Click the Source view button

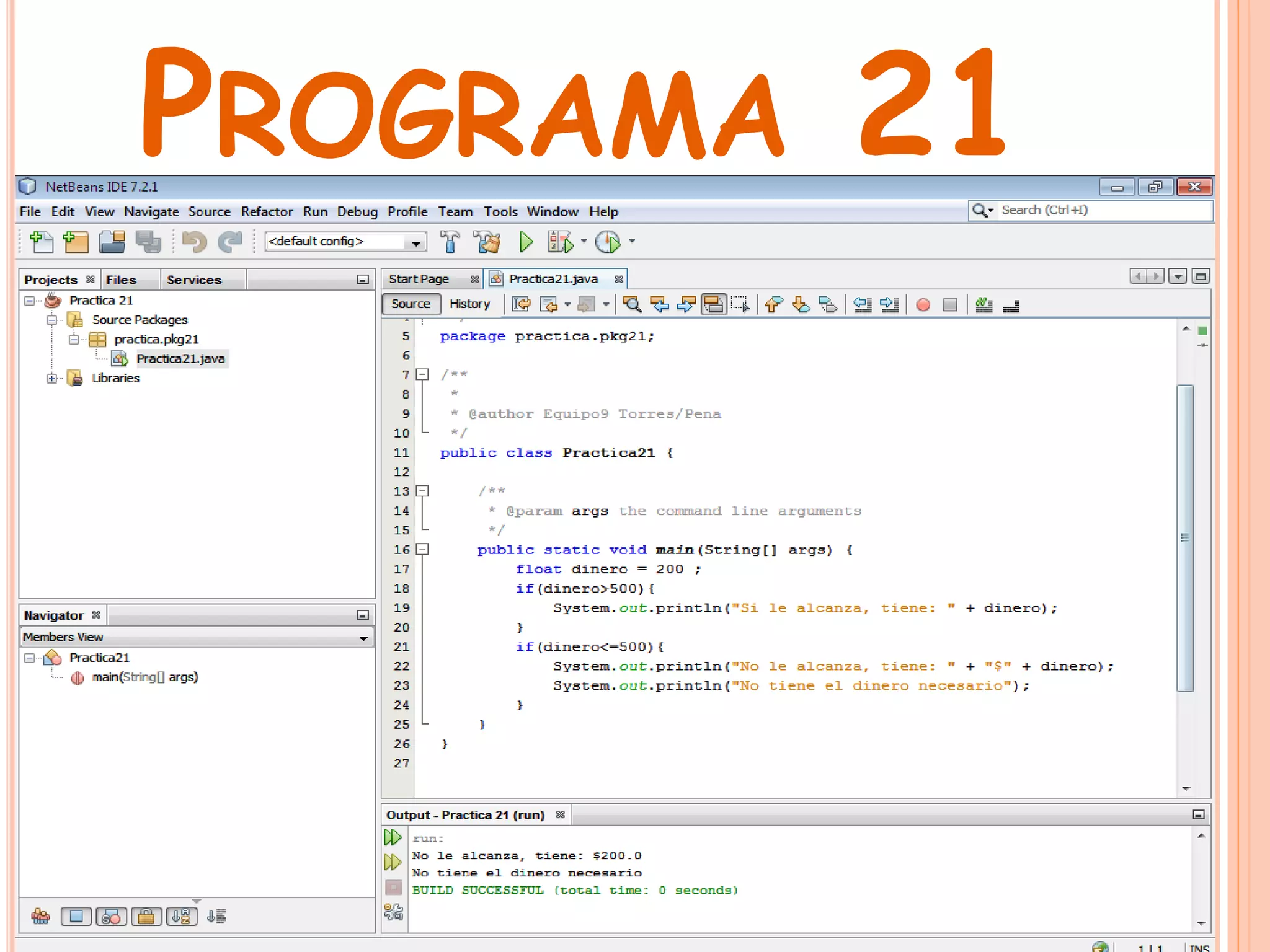click(411, 304)
